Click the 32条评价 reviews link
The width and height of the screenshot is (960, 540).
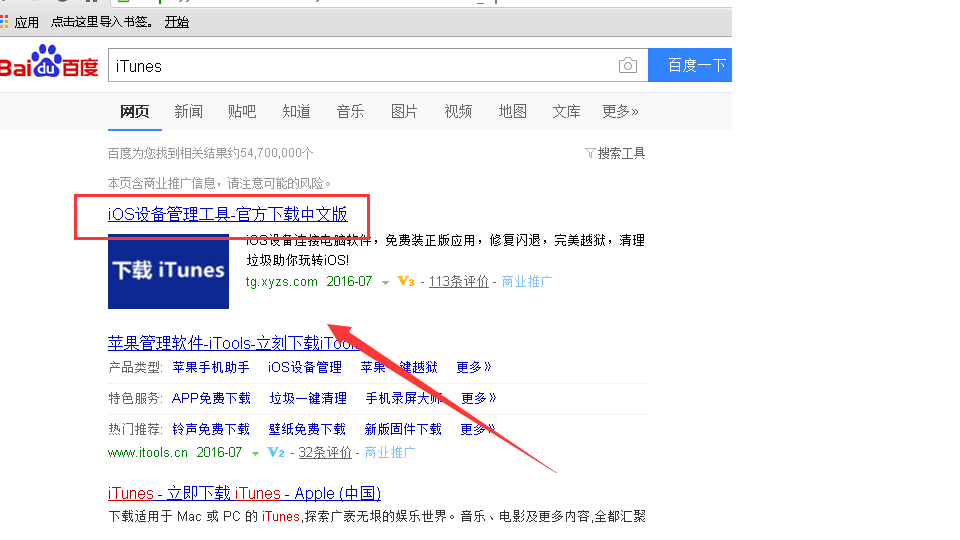click(325, 452)
